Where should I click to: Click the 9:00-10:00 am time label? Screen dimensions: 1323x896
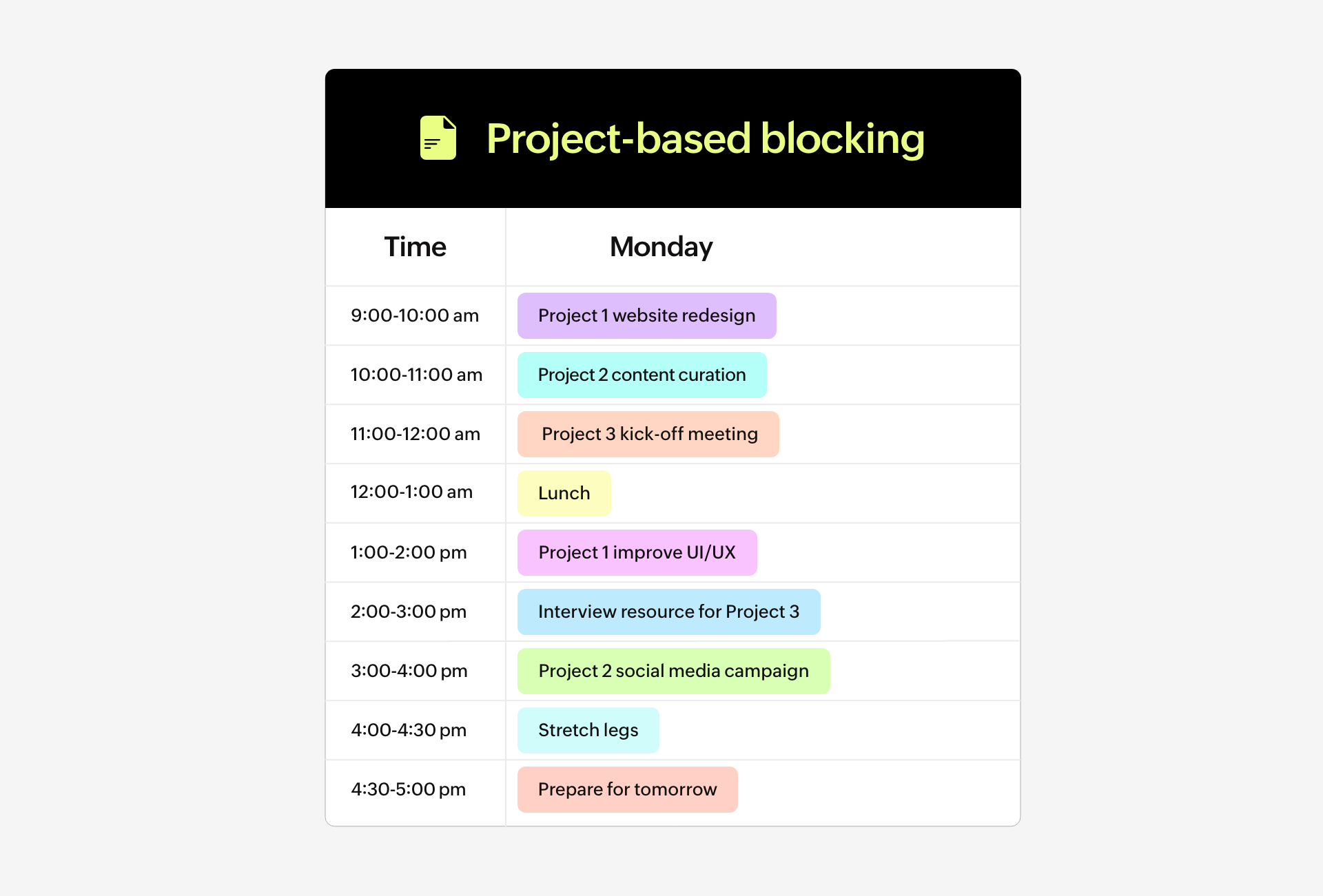[413, 316]
